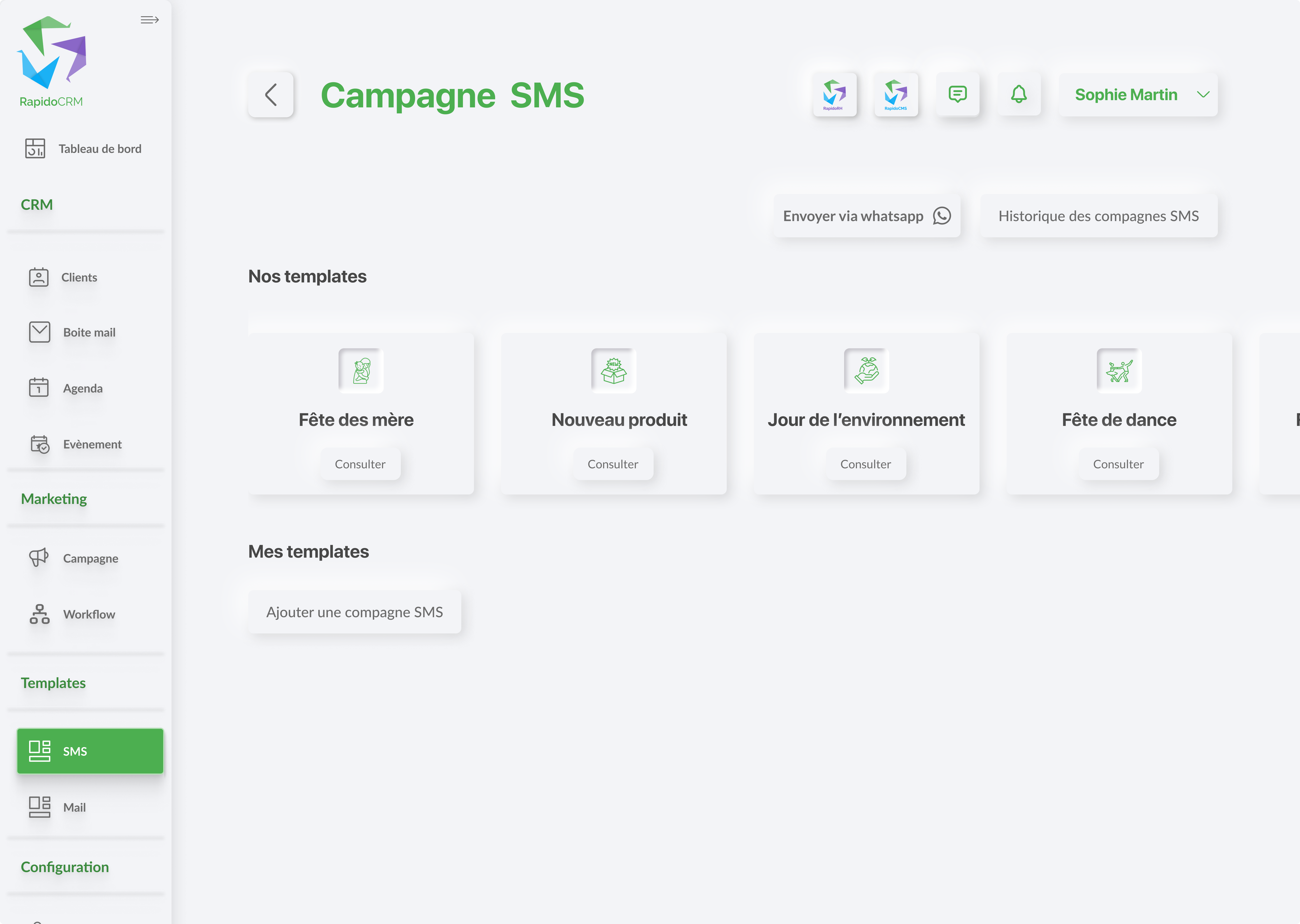Click the Agenda calendar icon
The image size is (1300, 924).
pos(39,388)
